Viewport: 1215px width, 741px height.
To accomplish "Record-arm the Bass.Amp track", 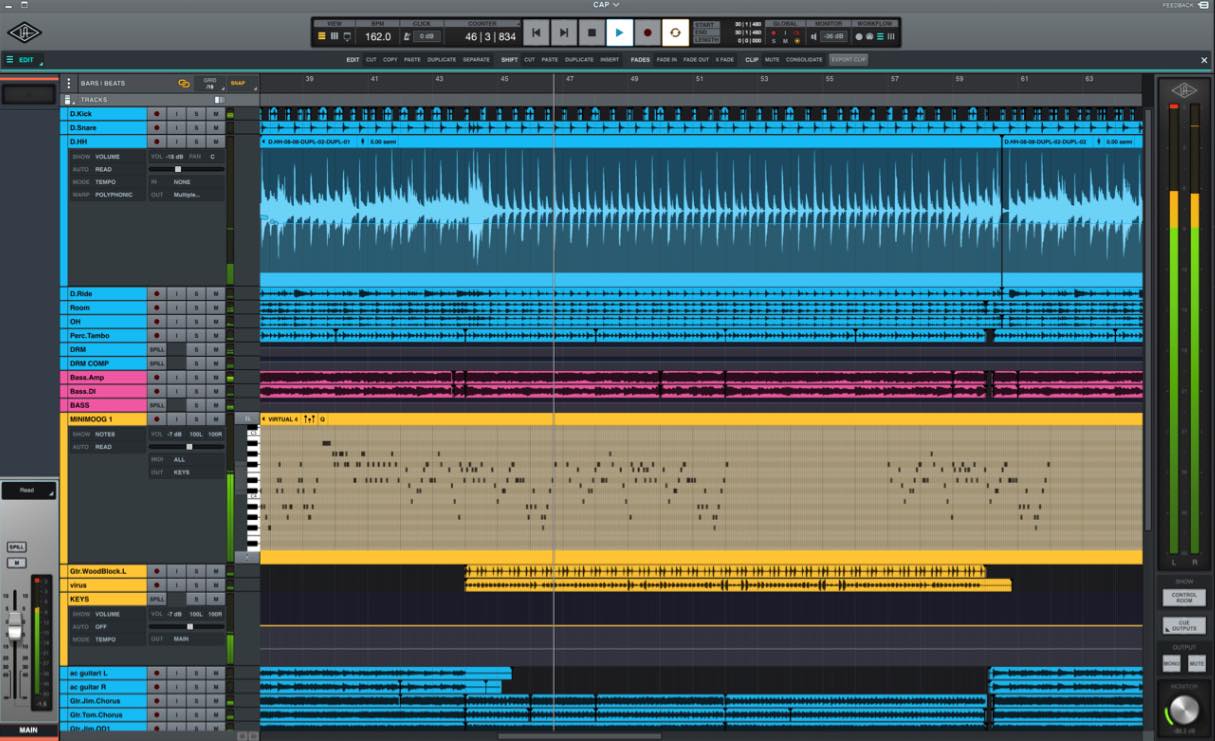I will [156, 378].
